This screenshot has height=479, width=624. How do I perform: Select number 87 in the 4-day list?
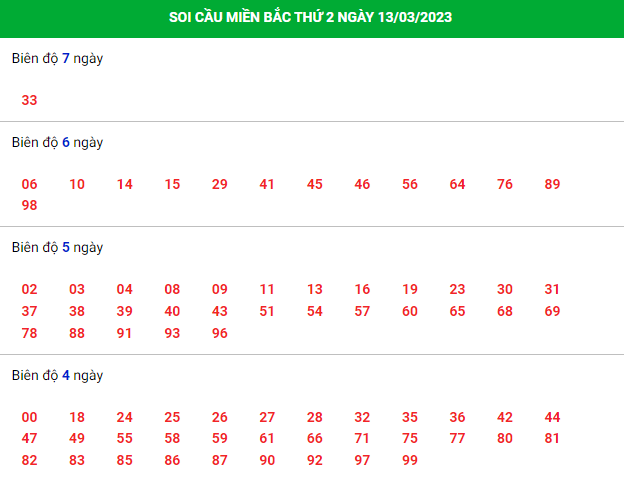220,460
